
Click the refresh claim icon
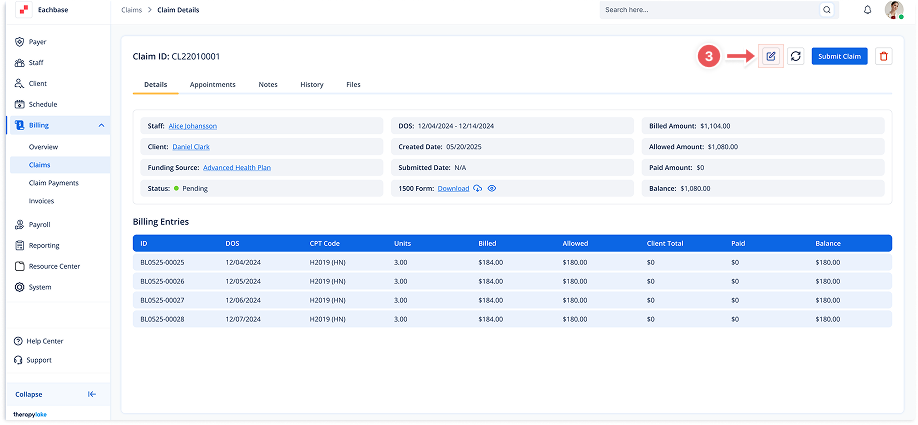click(x=795, y=57)
